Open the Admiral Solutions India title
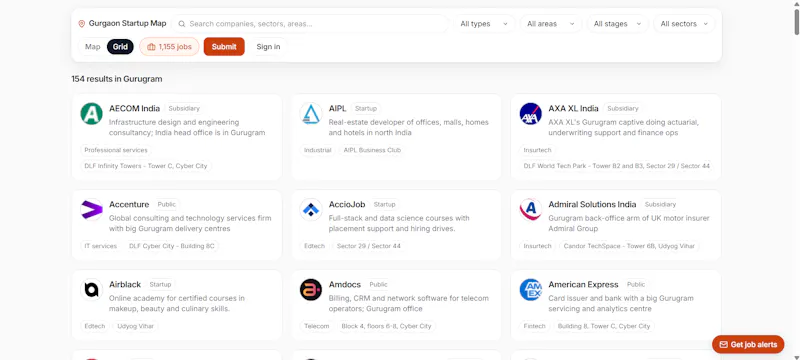This screenshot has height=360, width=800. click(592, 204)
